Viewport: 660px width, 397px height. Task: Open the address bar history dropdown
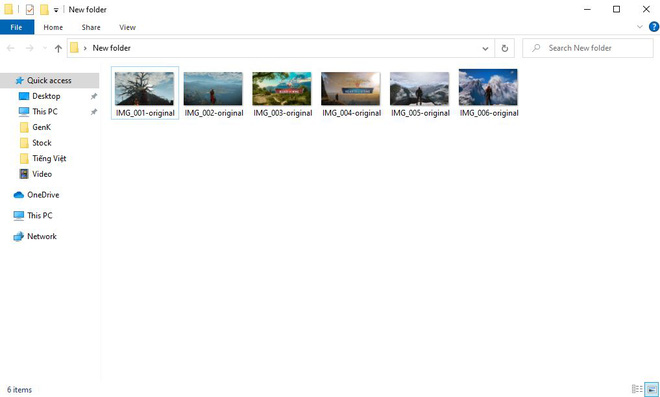[x=485, y=48]
